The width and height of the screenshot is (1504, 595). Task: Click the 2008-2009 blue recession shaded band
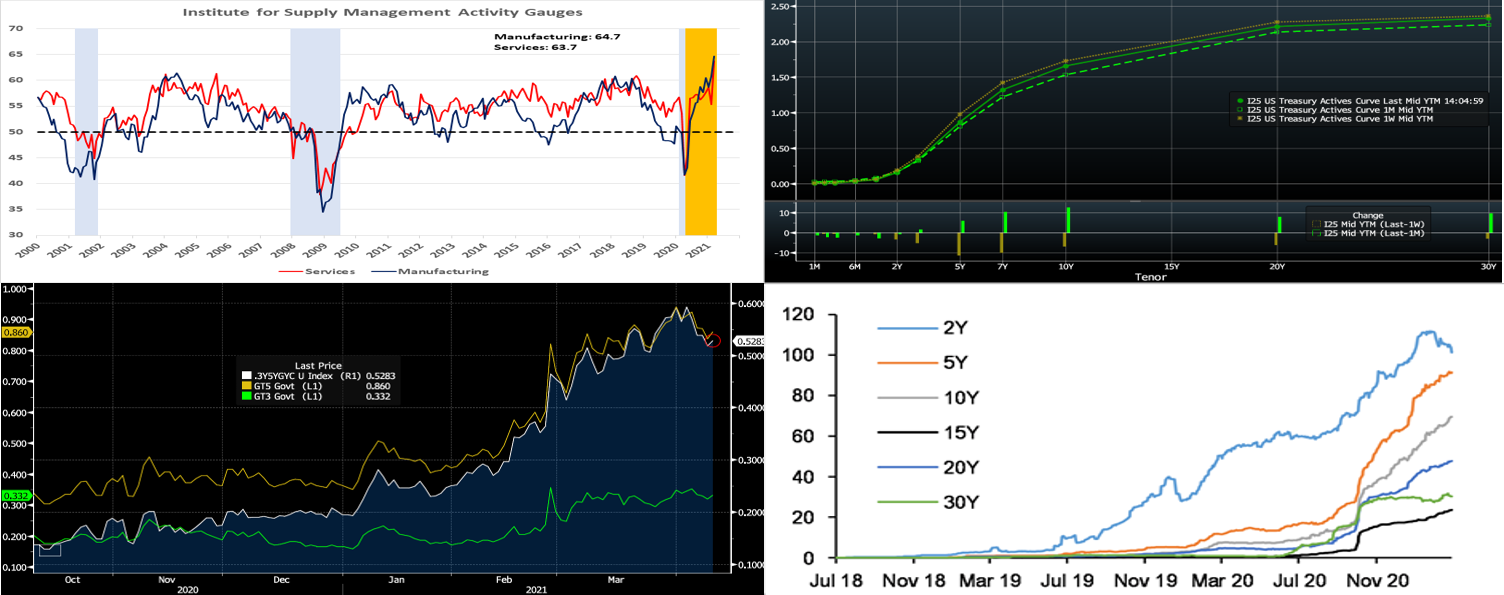[315, 130]
